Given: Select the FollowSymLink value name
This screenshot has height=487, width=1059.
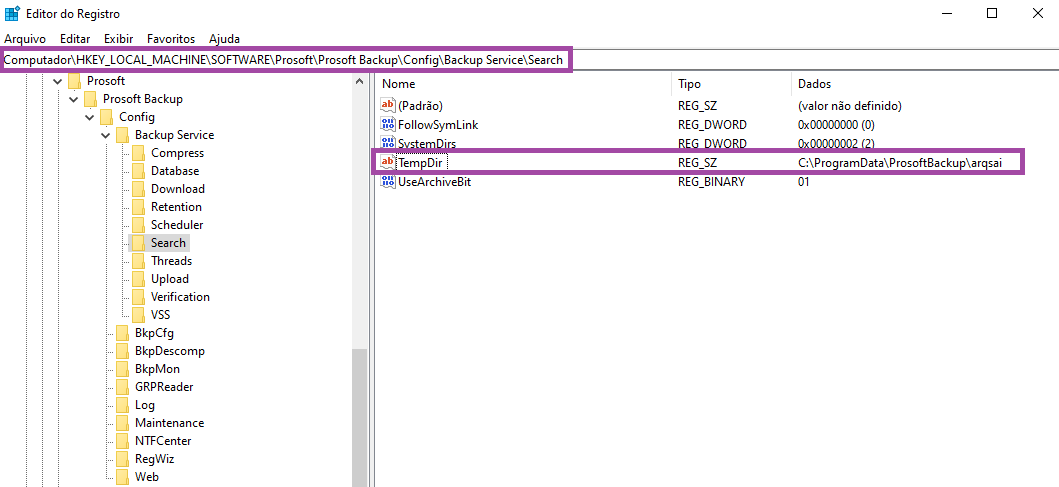Looking at the screenshot, I should click(x=438, y=124).
